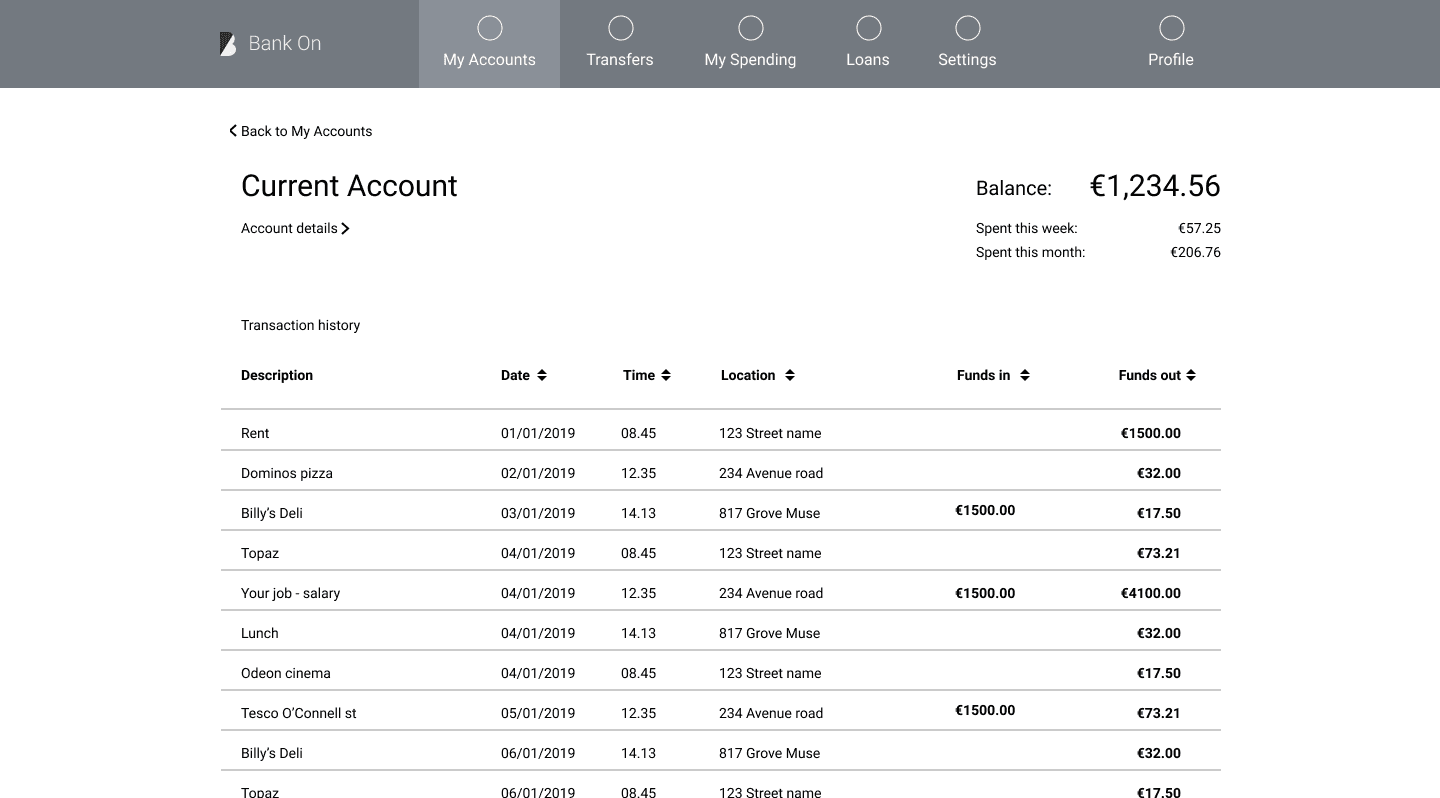Select the Dominos pizza transaction
1440x798 pixels.
click(x=287, y=473)
